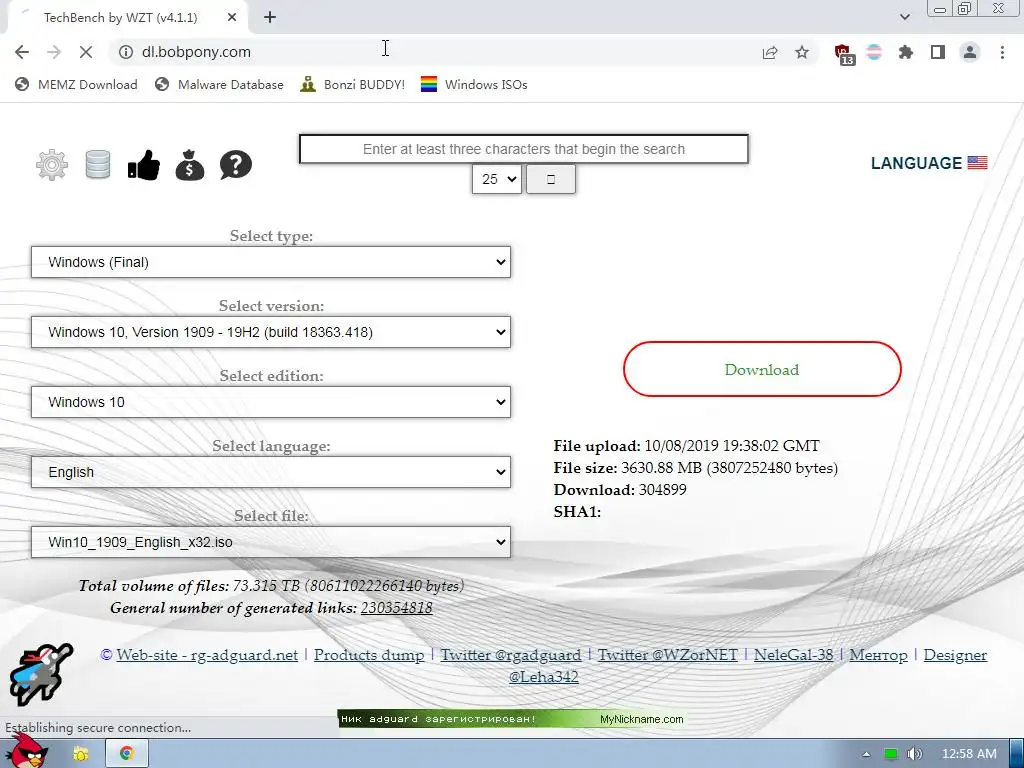Click the 12:58 AM taskbar clock
This screenshot has height=768, width=1024.
click(x=969, y=754)
